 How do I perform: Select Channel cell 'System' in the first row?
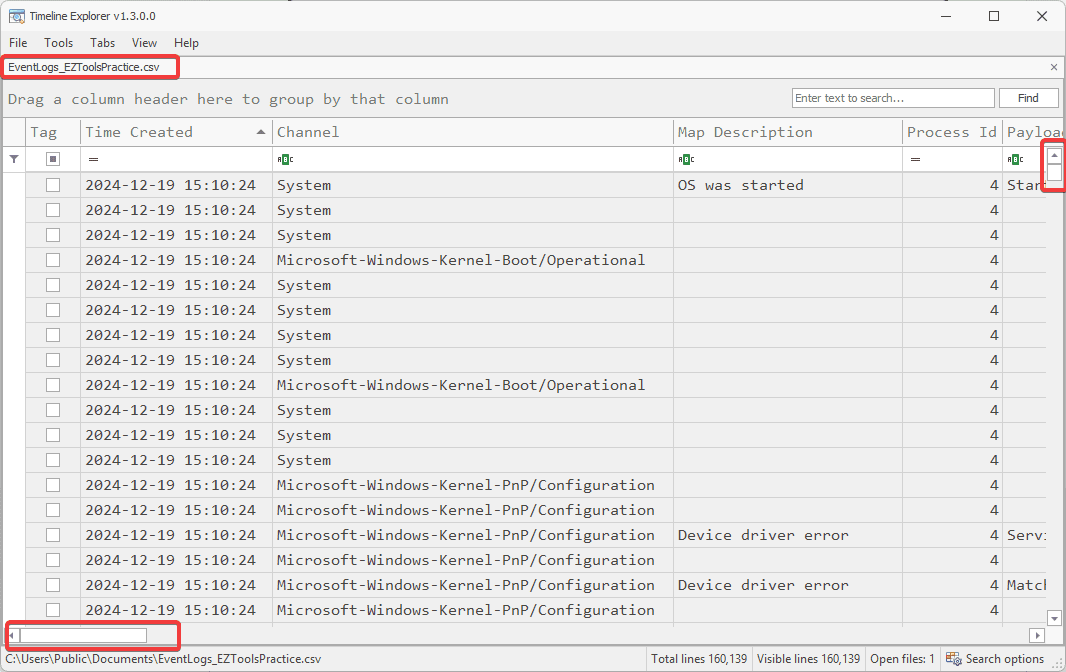point(472,185)
